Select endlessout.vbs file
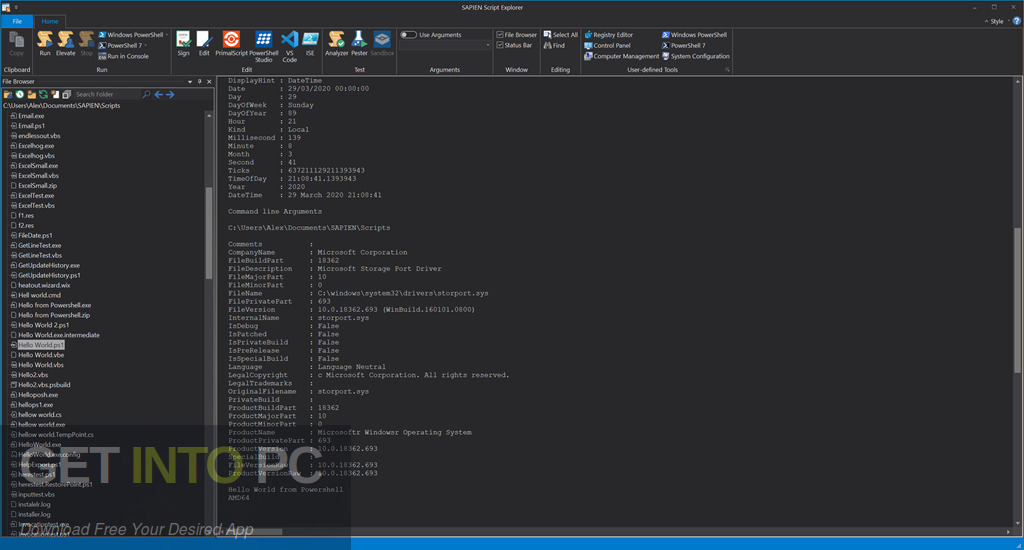Image resolution: width=1024 pixels, height=550 pixels. [x=39, y=136]
